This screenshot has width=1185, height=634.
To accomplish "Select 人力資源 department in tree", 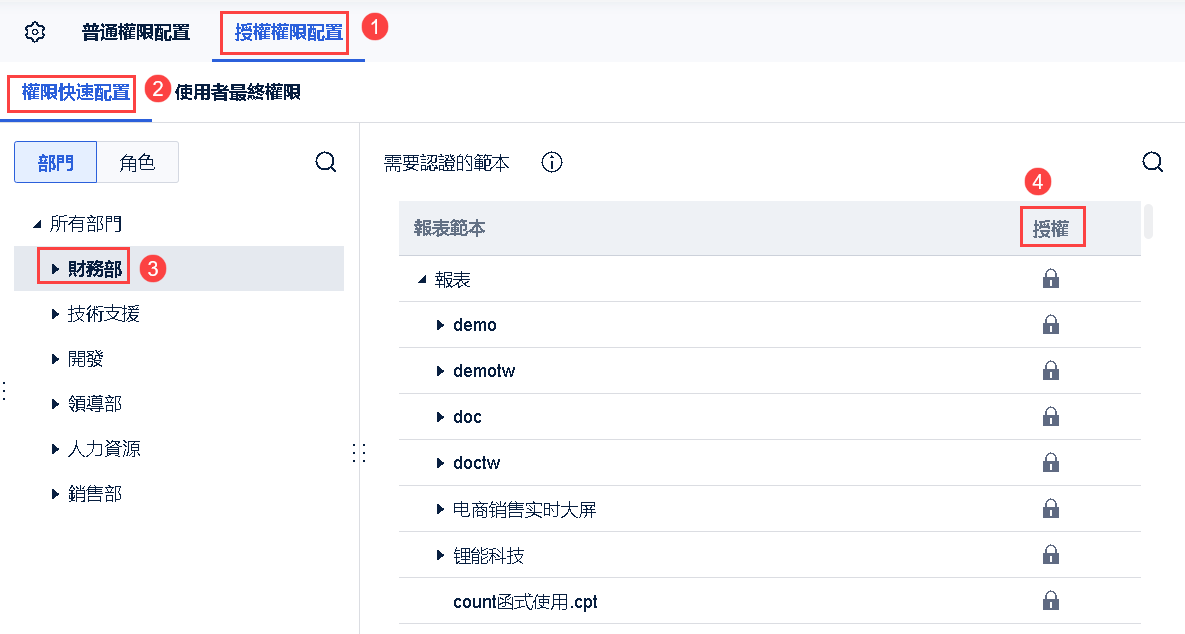I will 104,449.
